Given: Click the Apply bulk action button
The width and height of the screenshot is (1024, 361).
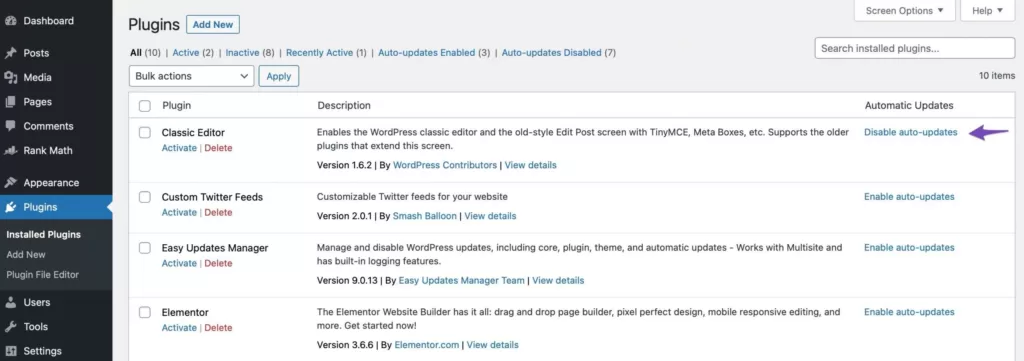Looking at the screenshot, I should click(279, 76).
